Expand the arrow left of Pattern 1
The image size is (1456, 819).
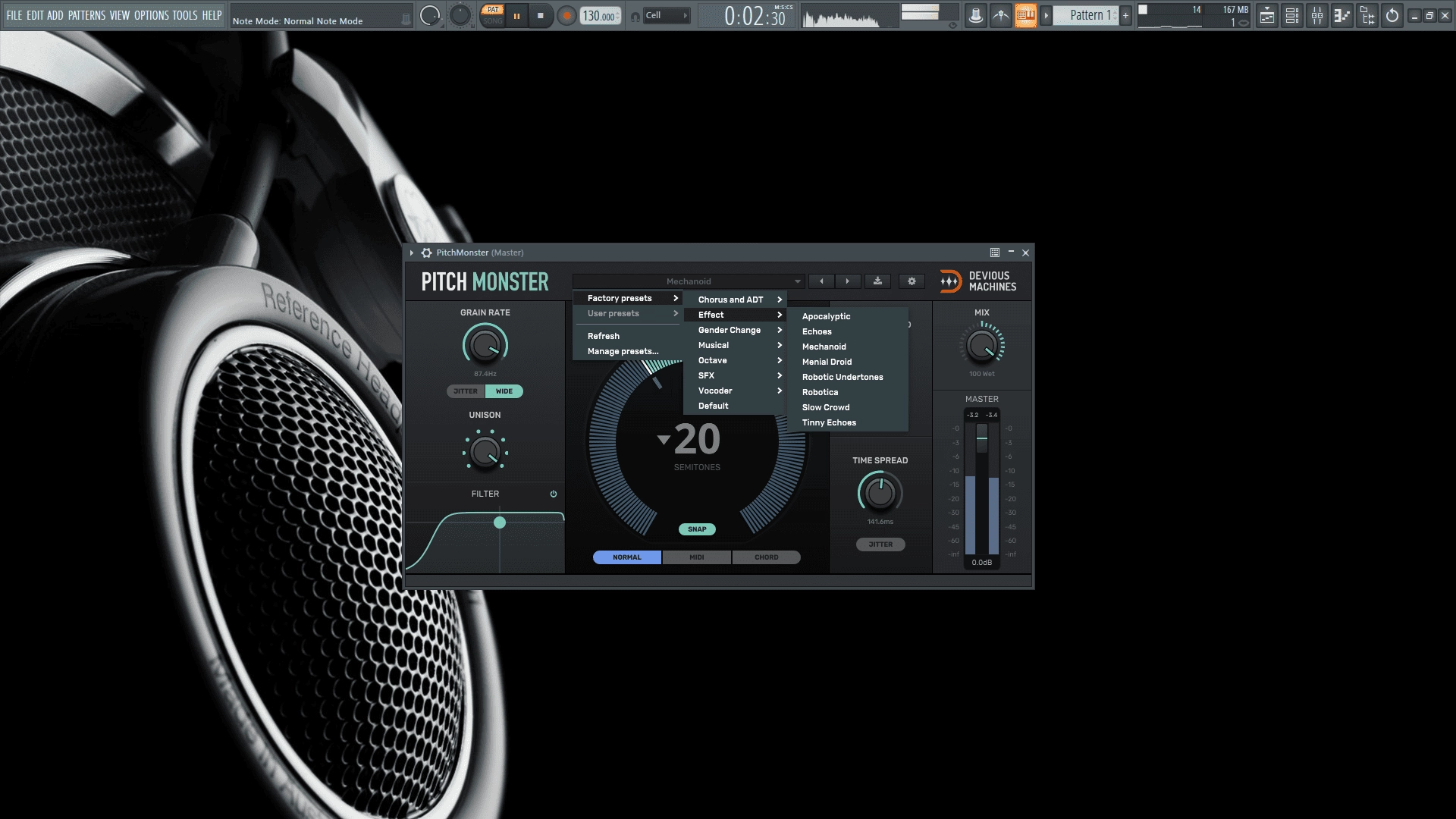(x=1046, y=15)
